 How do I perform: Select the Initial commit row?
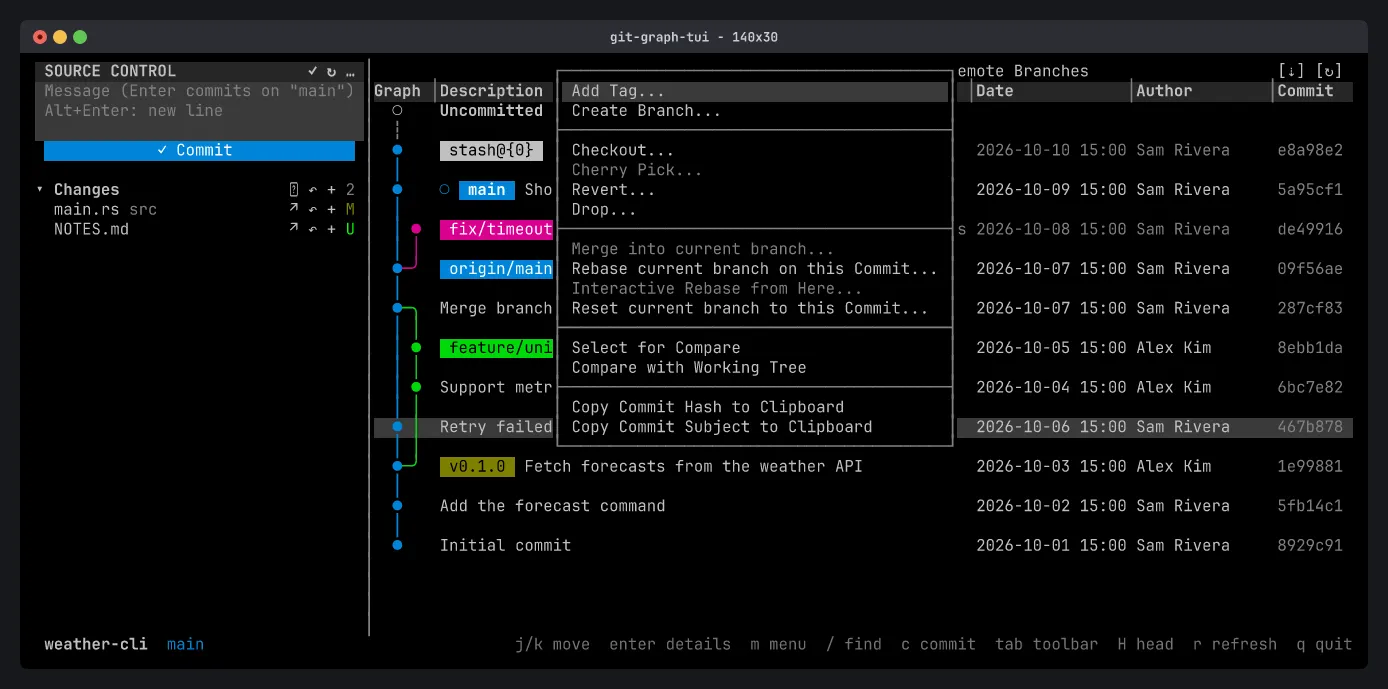pos(863,545)
